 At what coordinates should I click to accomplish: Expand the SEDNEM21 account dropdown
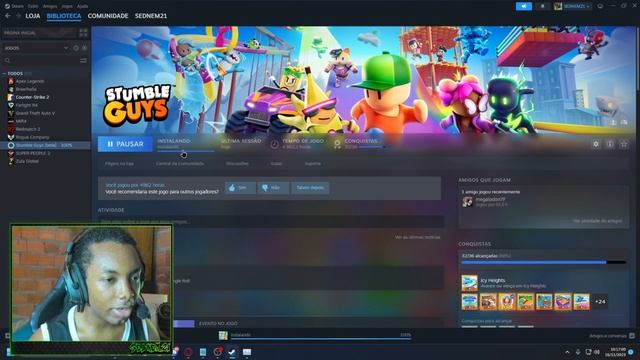(572, 6)
